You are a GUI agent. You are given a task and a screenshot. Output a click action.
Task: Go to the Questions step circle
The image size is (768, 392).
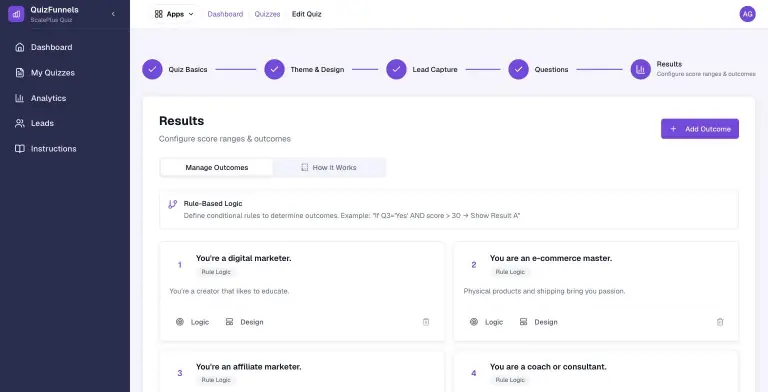[x=518, y=69]
